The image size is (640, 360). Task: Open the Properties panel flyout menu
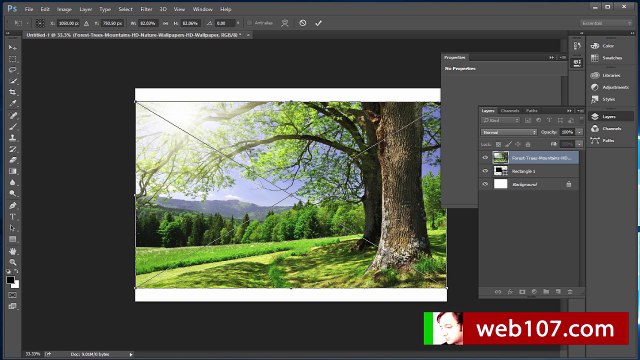coord(562,58)
